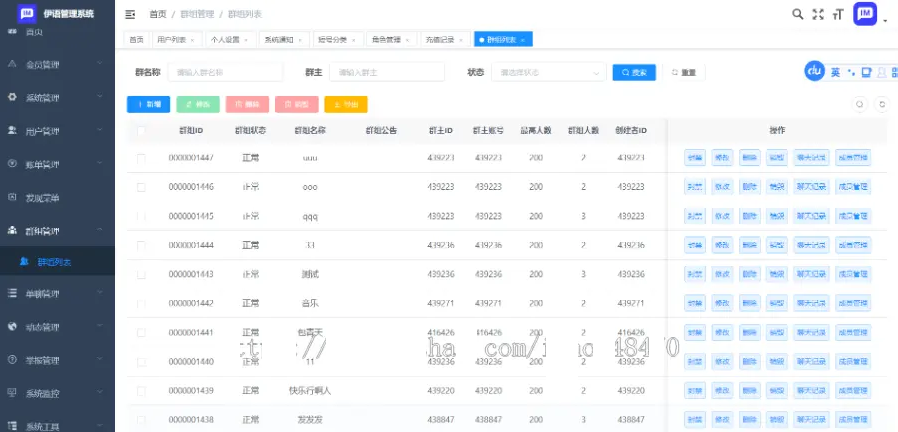Close the 用户列表 tab with its x icon

pyautogui.click(x=194, y=40)
